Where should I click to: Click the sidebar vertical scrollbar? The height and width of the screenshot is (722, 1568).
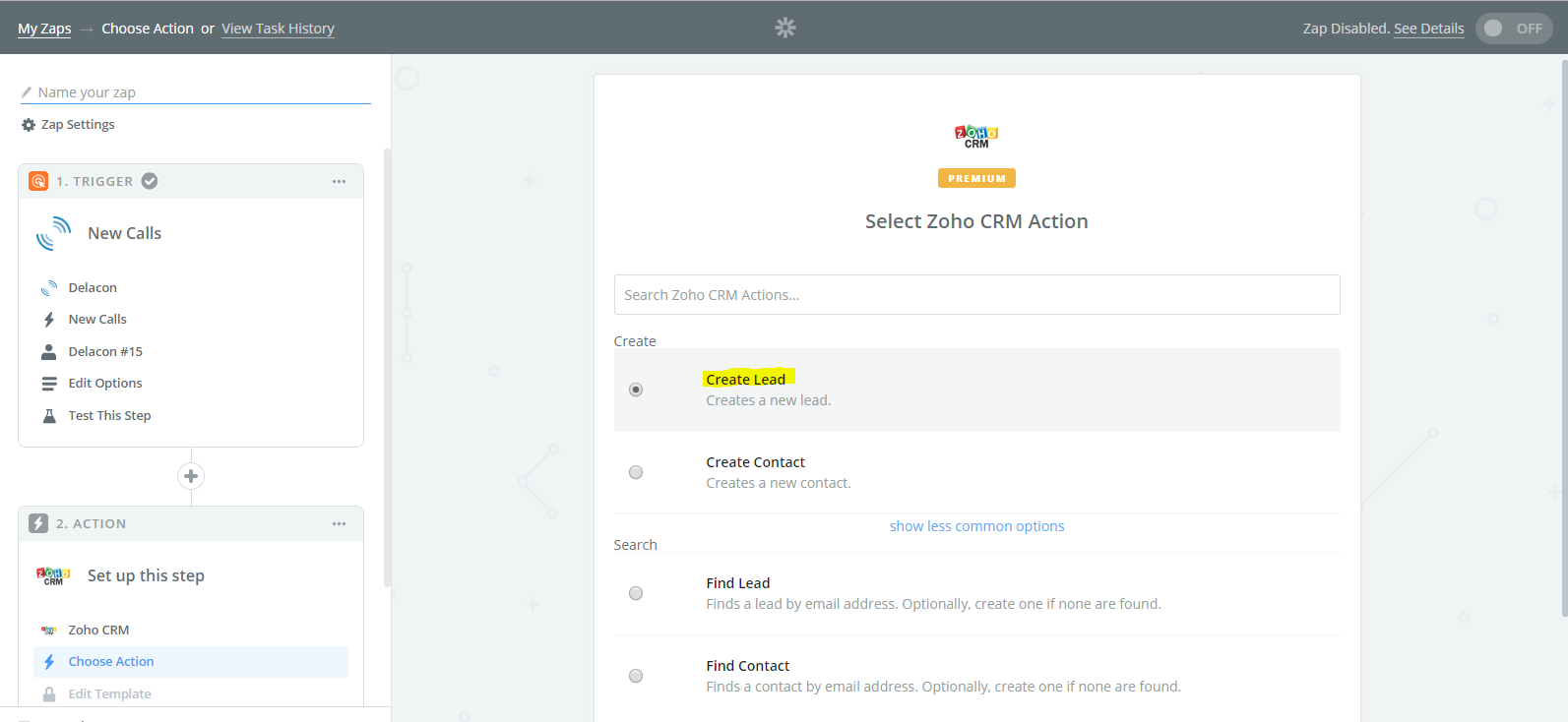[x=387, y=368]
